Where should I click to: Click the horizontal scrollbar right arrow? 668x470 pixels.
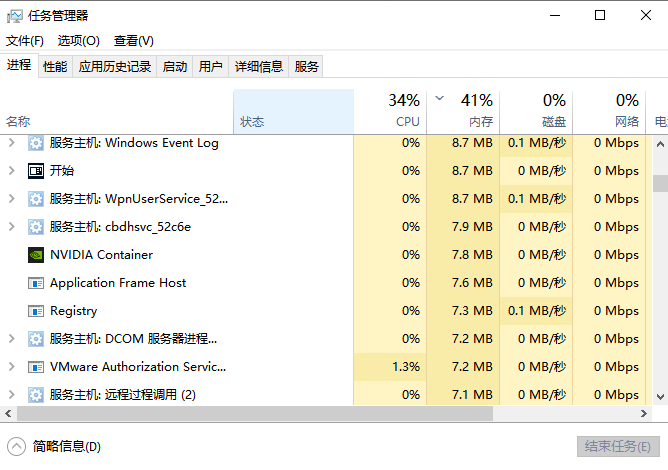click(644, 413)
